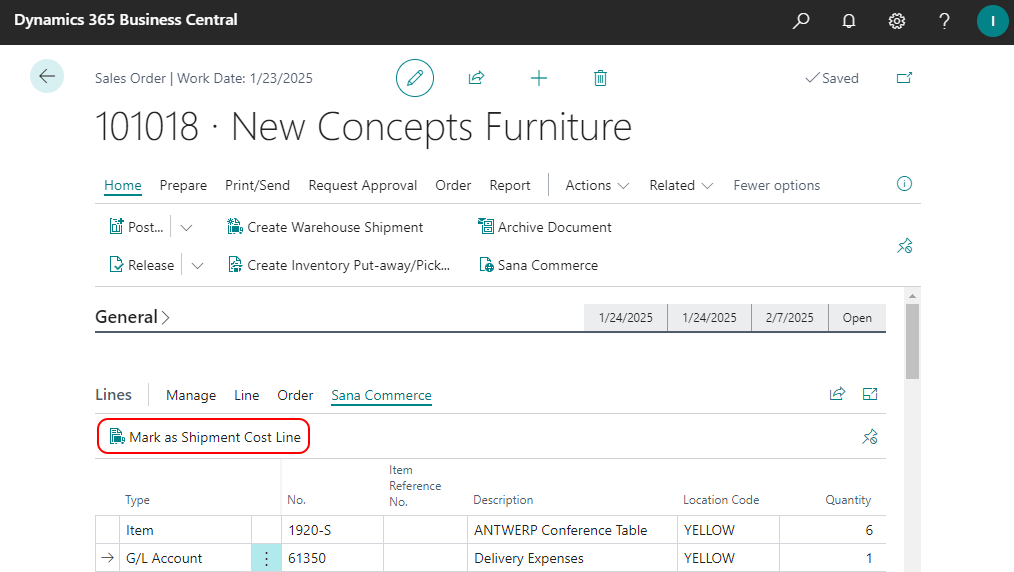Open the Related dropdown menu

(681, 185)
